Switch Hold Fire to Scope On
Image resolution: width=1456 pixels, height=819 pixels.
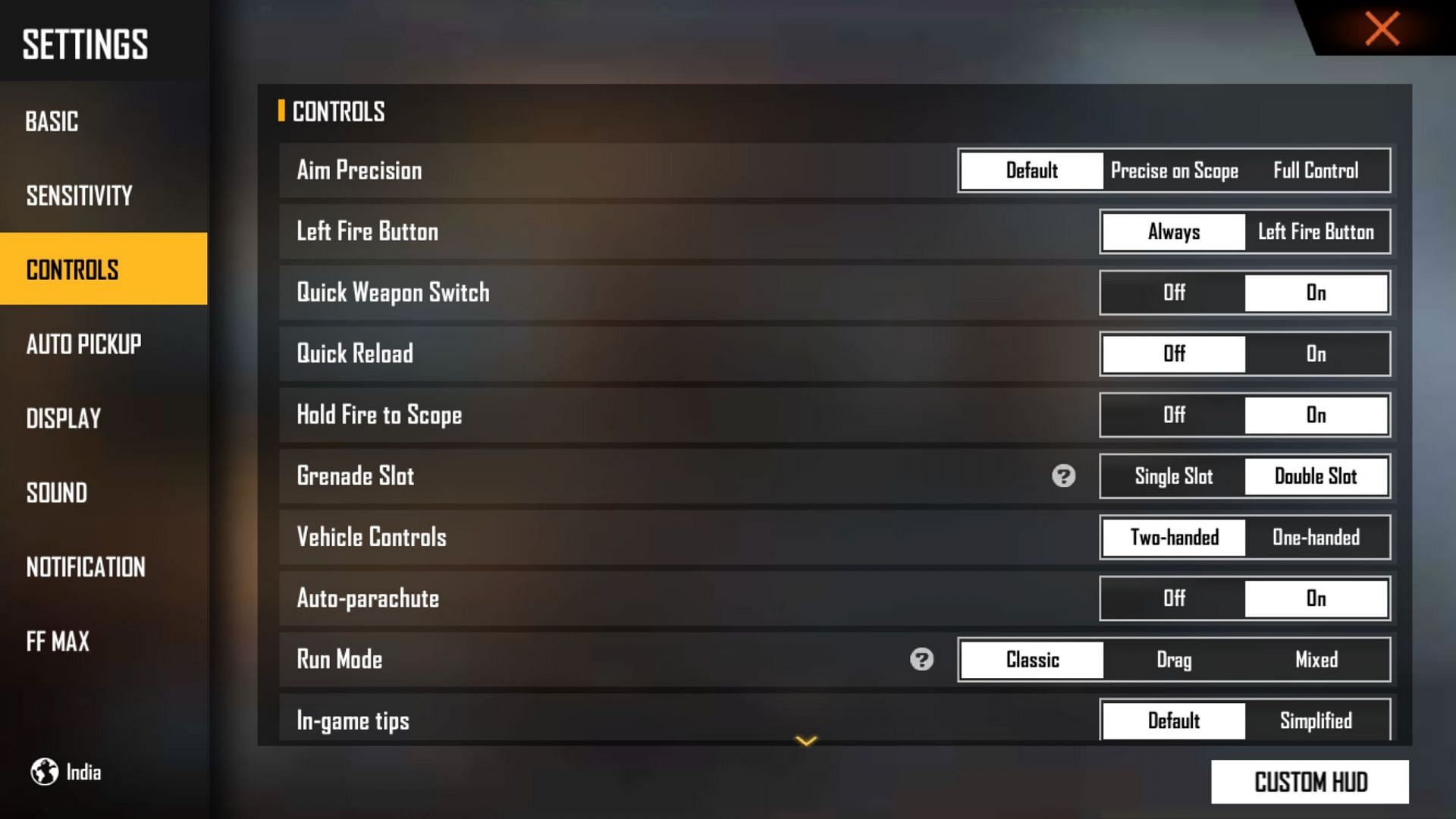coord(1314,414)
